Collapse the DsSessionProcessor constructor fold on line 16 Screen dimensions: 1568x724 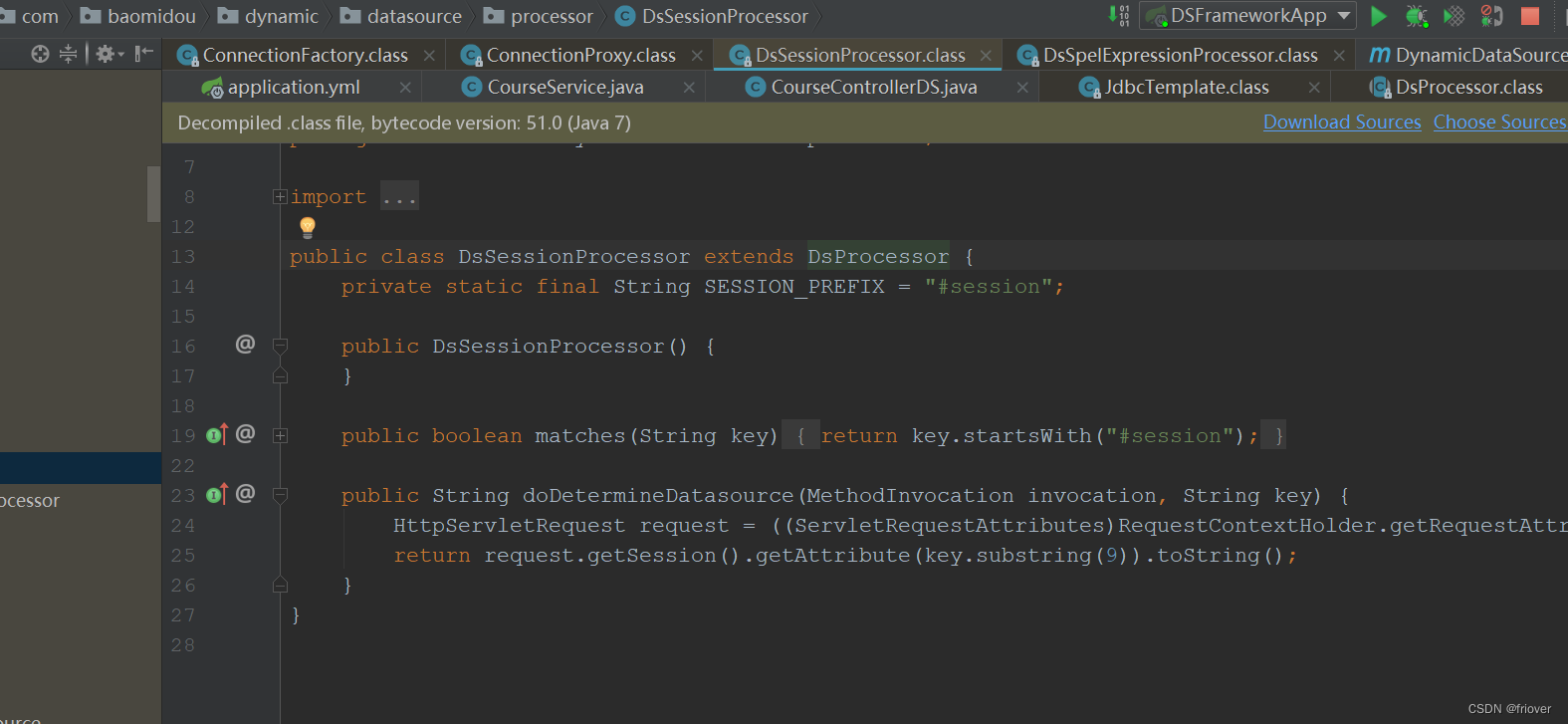280,347
